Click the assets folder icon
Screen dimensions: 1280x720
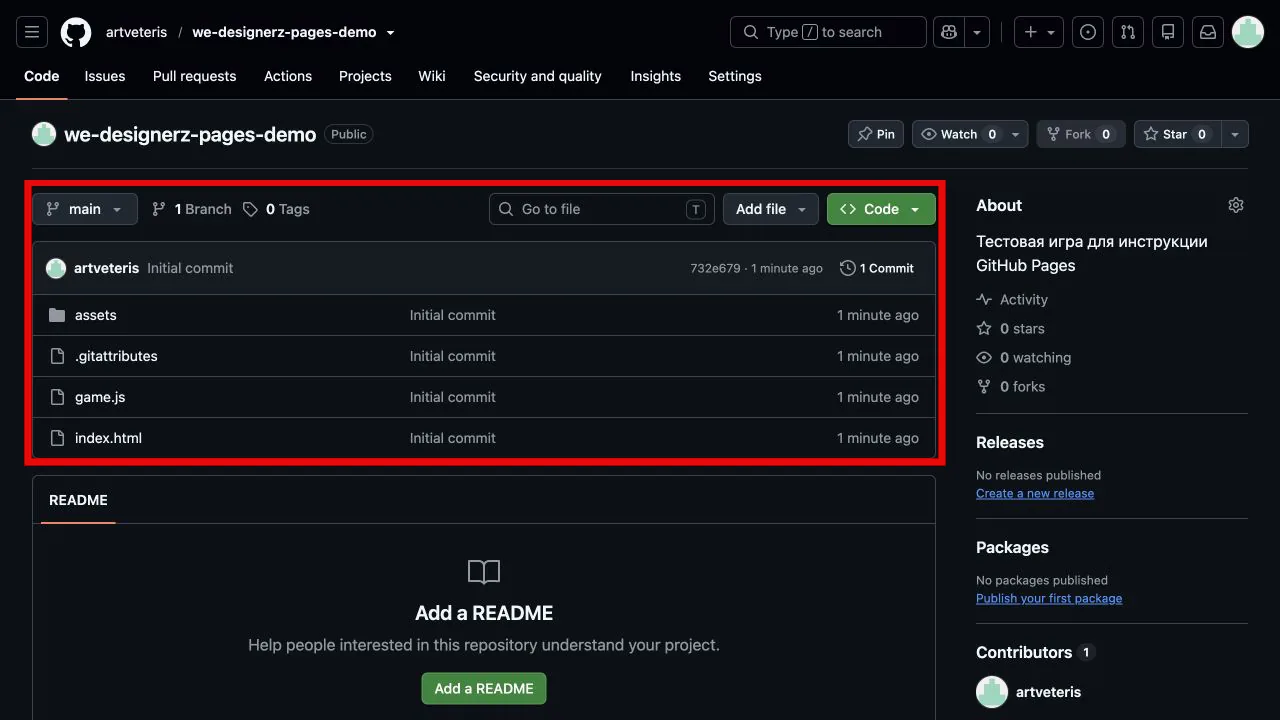point(57,315)
